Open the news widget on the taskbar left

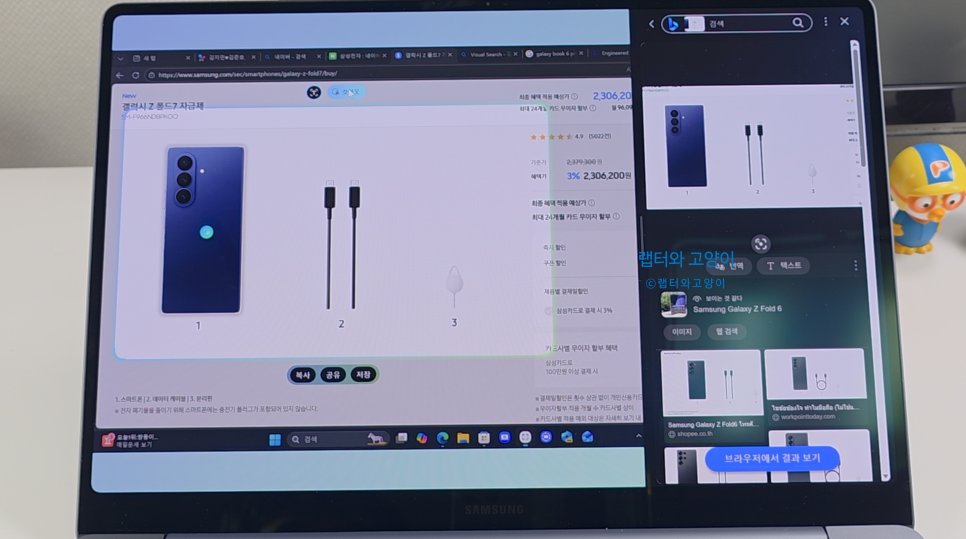coord(131,440)
